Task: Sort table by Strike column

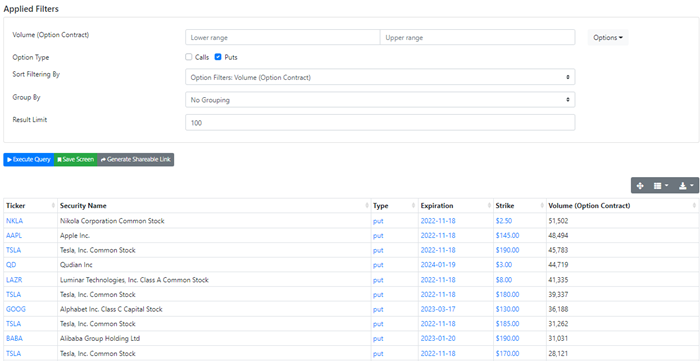Action: click(520, 206)
